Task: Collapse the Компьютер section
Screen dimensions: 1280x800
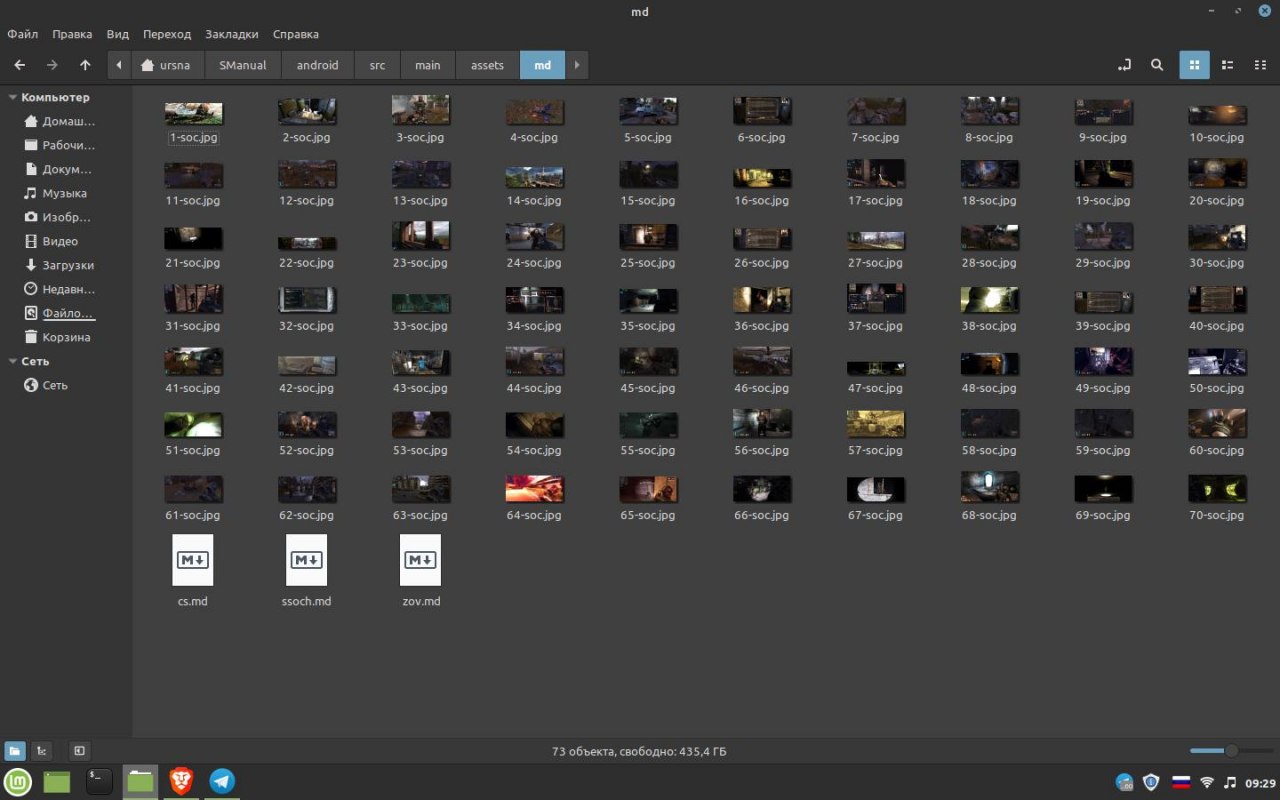Action: [x=13, y=97]
